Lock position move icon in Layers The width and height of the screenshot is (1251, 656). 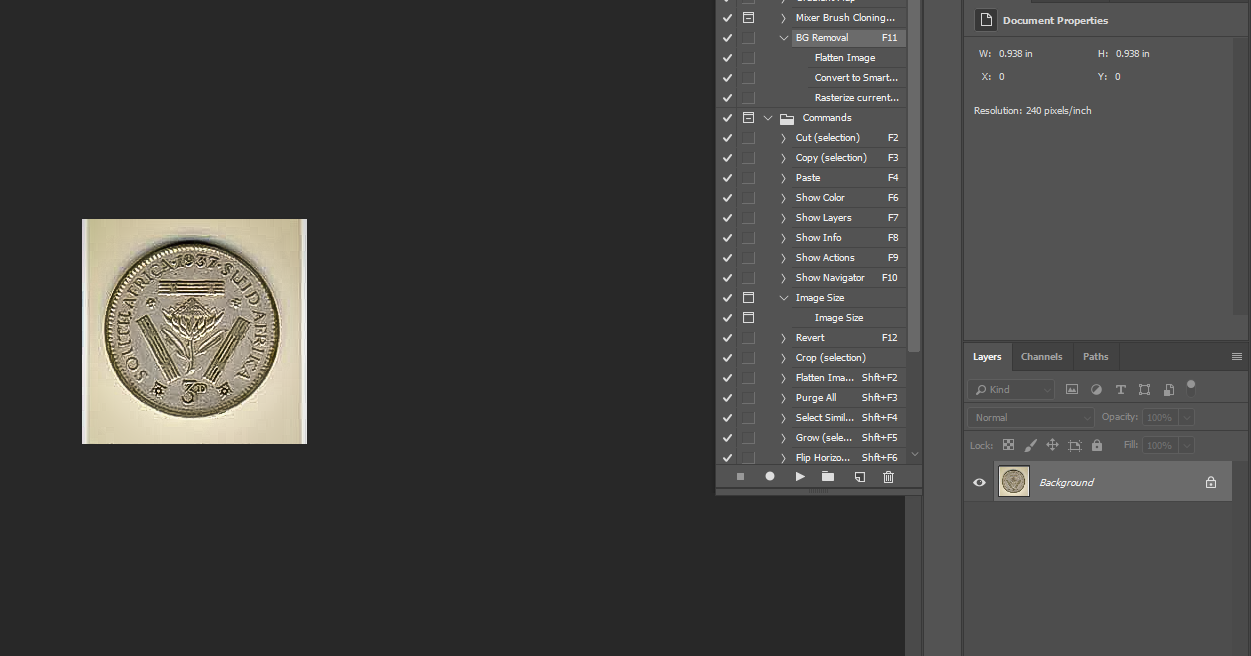point(1052,445)
